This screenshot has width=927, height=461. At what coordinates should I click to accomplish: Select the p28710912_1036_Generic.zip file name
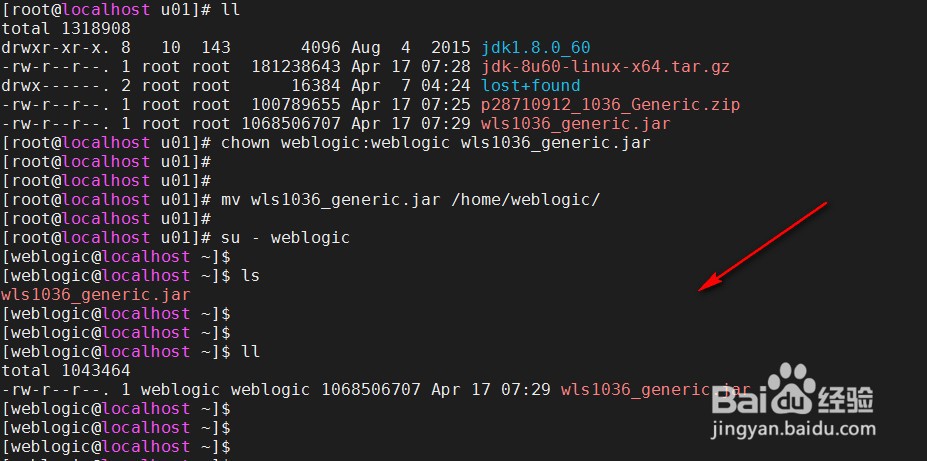coord(611,105)
